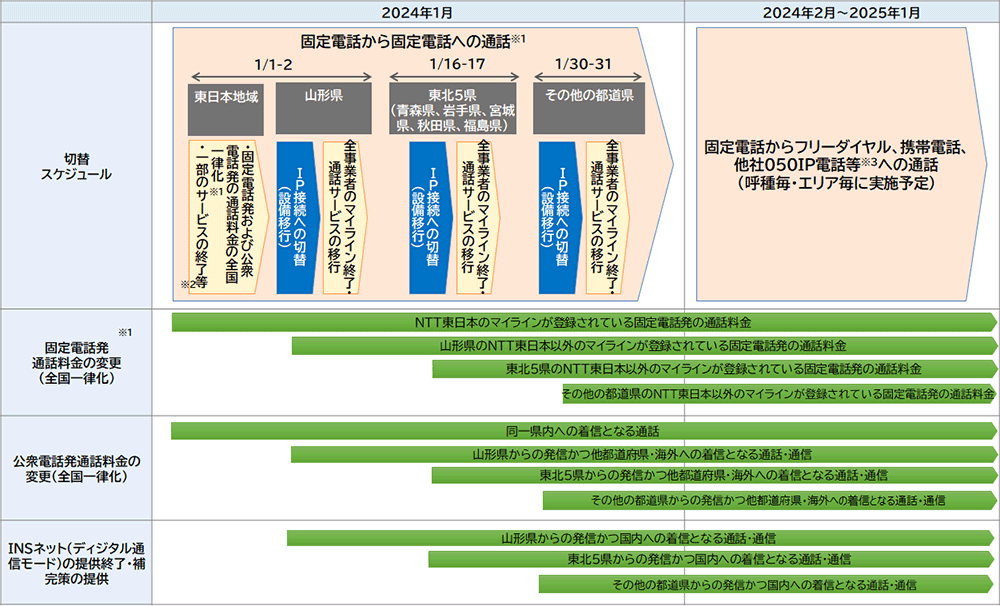Click the 切替スケジュール row label

[76, 165]
